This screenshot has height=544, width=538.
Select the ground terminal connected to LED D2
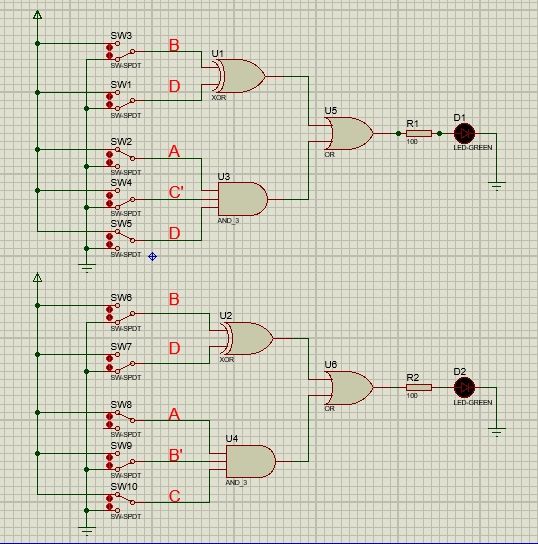(x=496, y=432)
